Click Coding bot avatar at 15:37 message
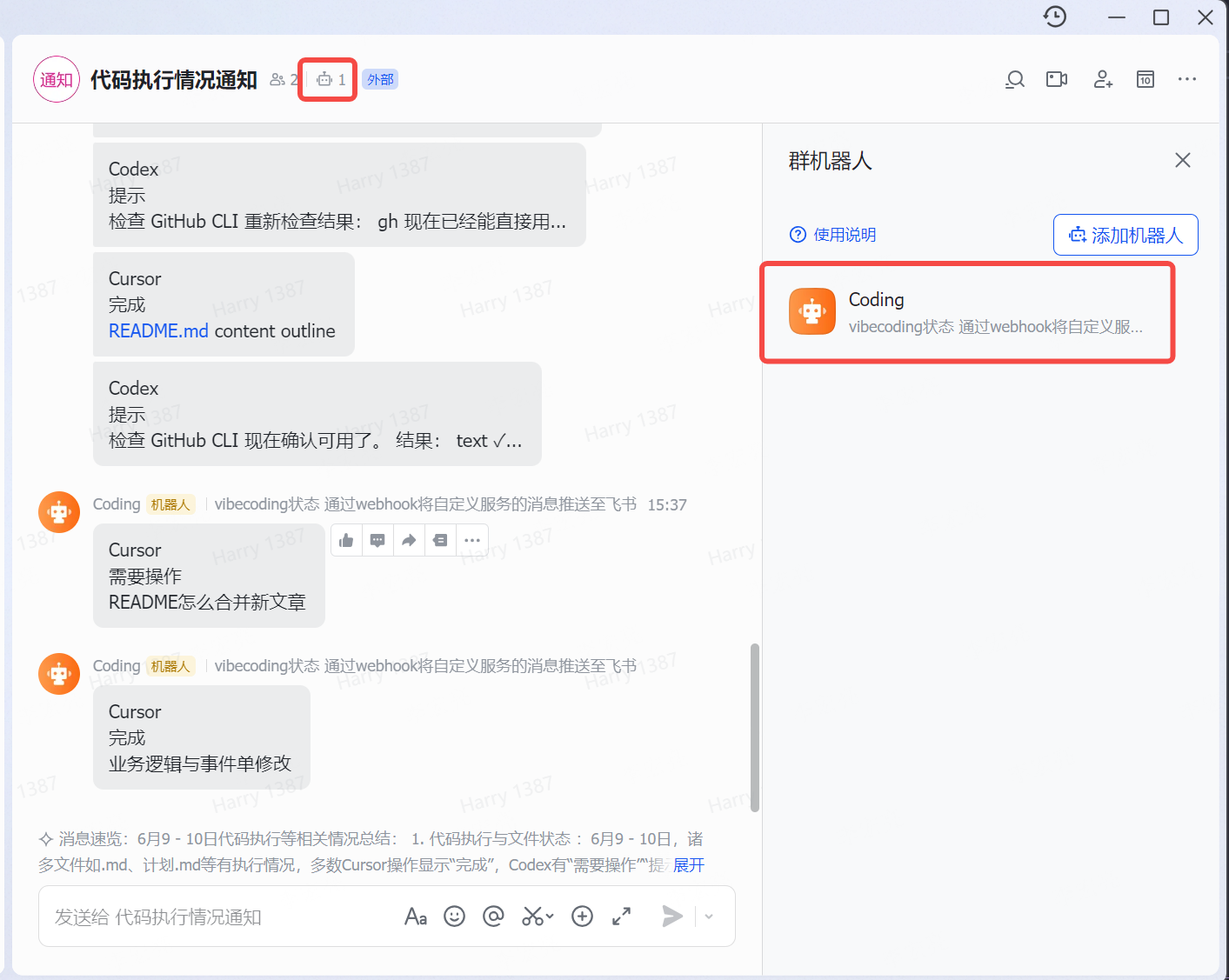Screen dimensions: 1229x980 click(59, 512)
